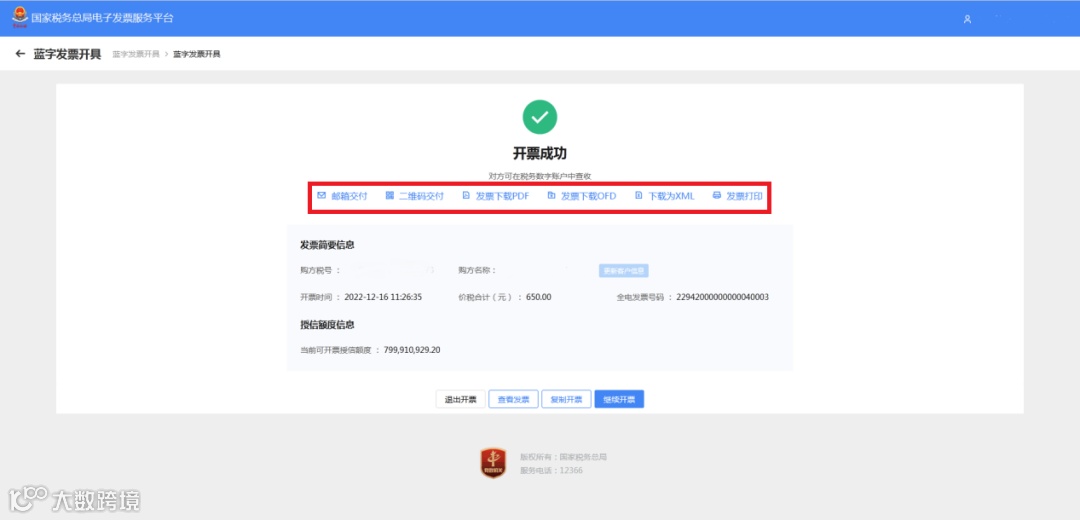Image resolution: width=1080 pixels, height=520 pixels.
Task: Go to 蓝字发票开具 parent breadcrumb
Action: pyautogui.click(x=136, y=54)
